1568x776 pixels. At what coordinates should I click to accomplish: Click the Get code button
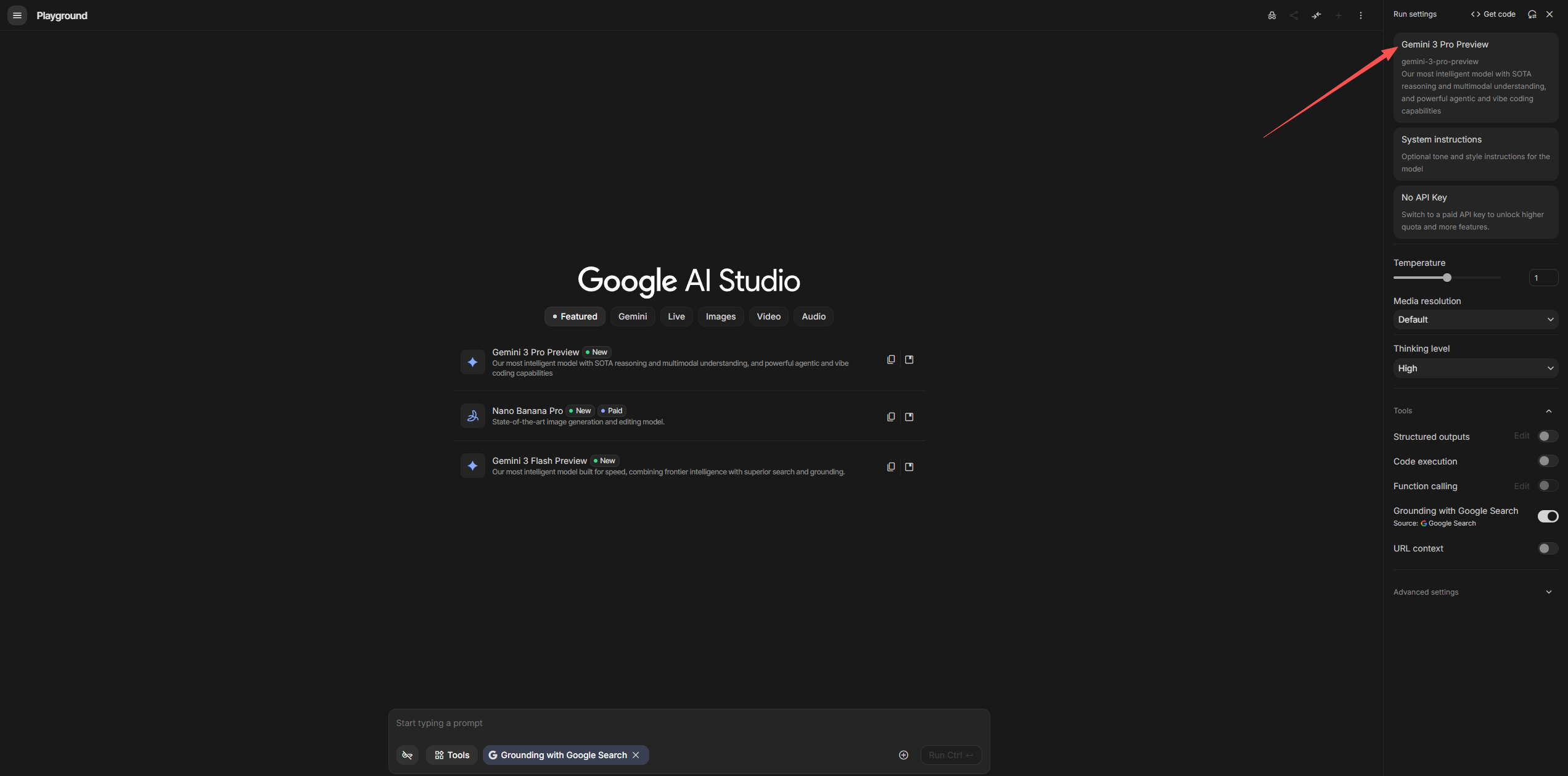1492,14
